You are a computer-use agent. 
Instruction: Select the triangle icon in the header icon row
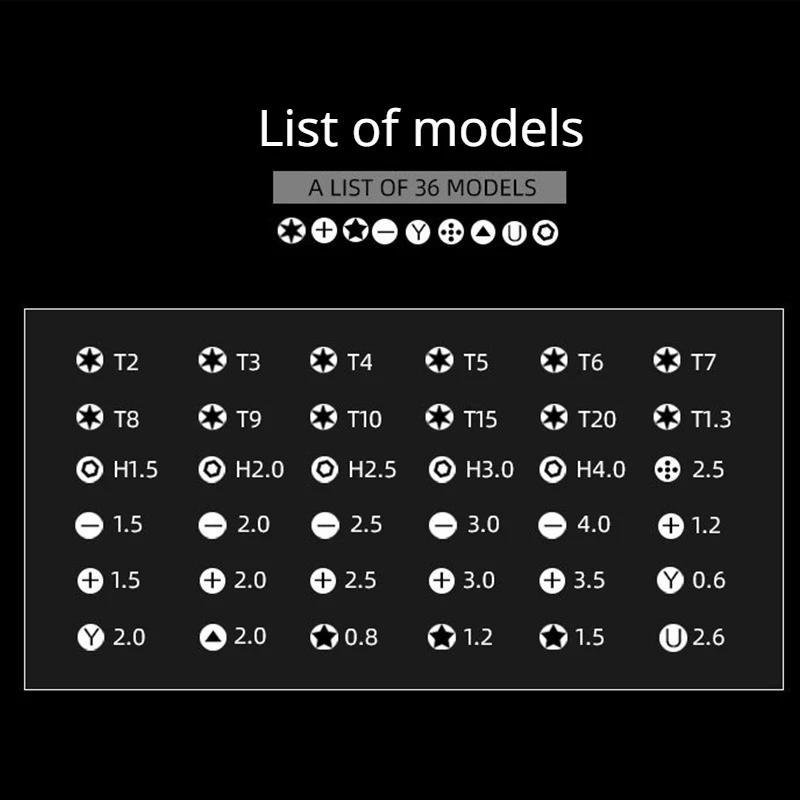(483, 233)
